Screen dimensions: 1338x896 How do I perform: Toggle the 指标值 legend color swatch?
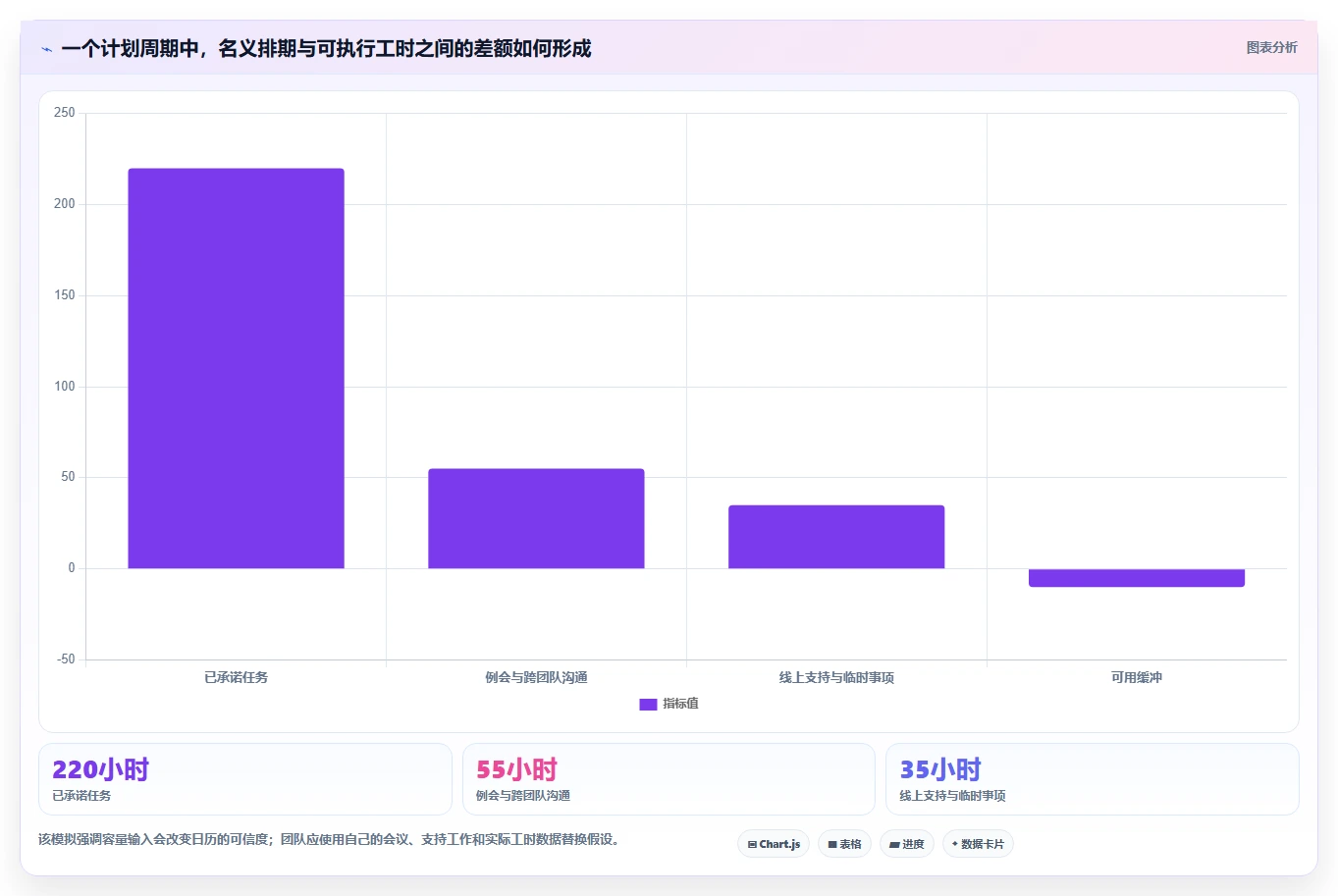click(648, 704)
